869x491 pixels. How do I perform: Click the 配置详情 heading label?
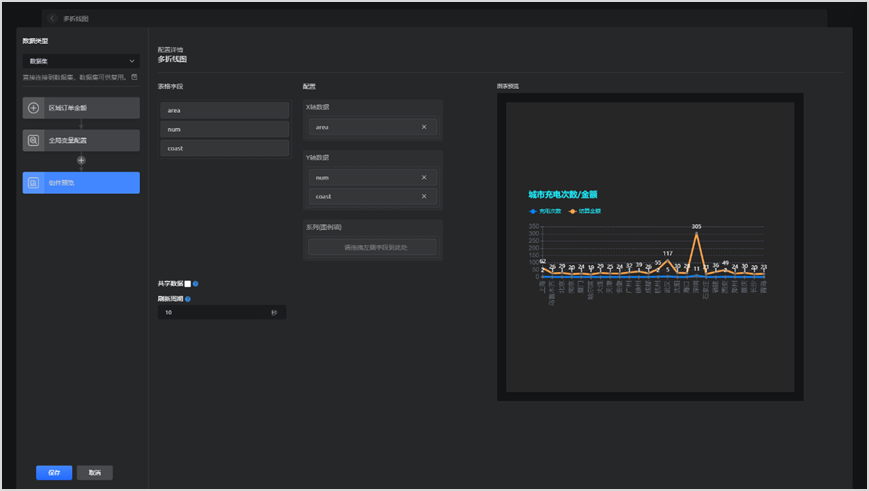coord(170,50)
